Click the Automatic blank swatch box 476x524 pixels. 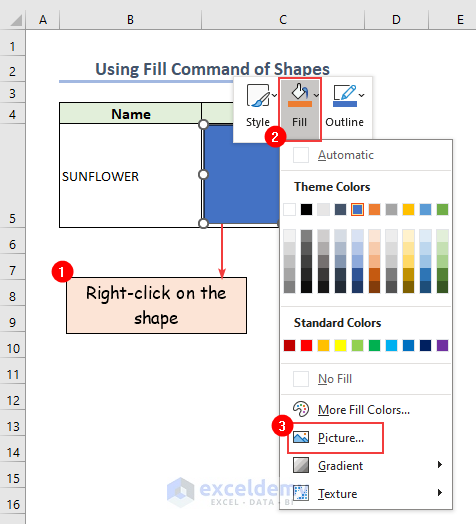click(x=301, y=155)
